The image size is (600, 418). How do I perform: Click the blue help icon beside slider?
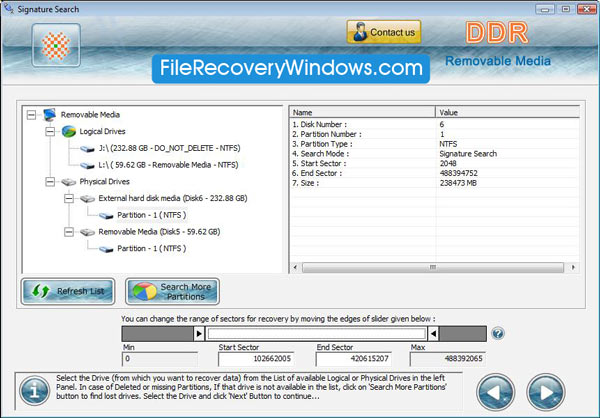click(497, 333)
